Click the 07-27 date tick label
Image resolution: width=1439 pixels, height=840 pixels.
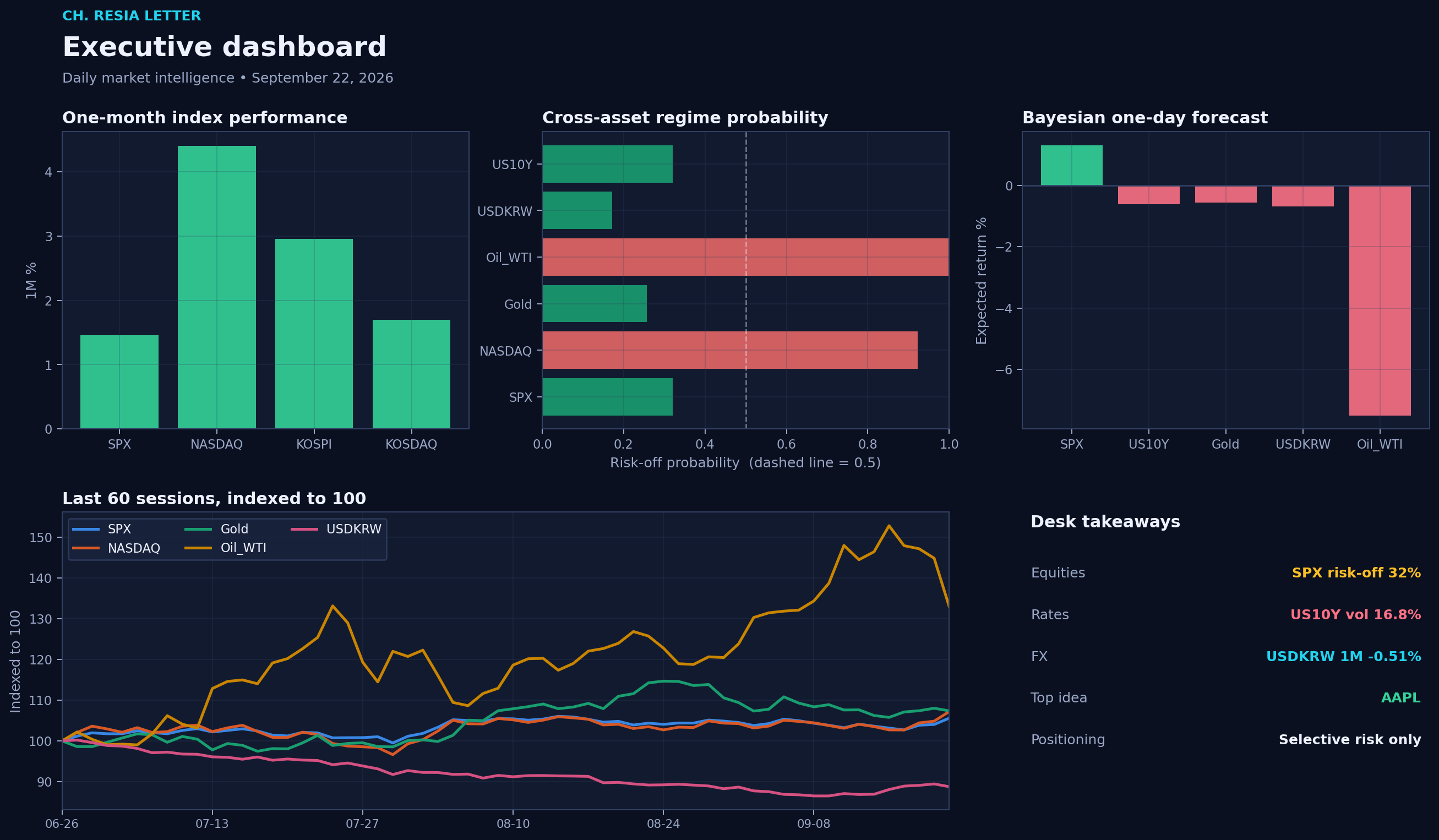coord(363,824)
